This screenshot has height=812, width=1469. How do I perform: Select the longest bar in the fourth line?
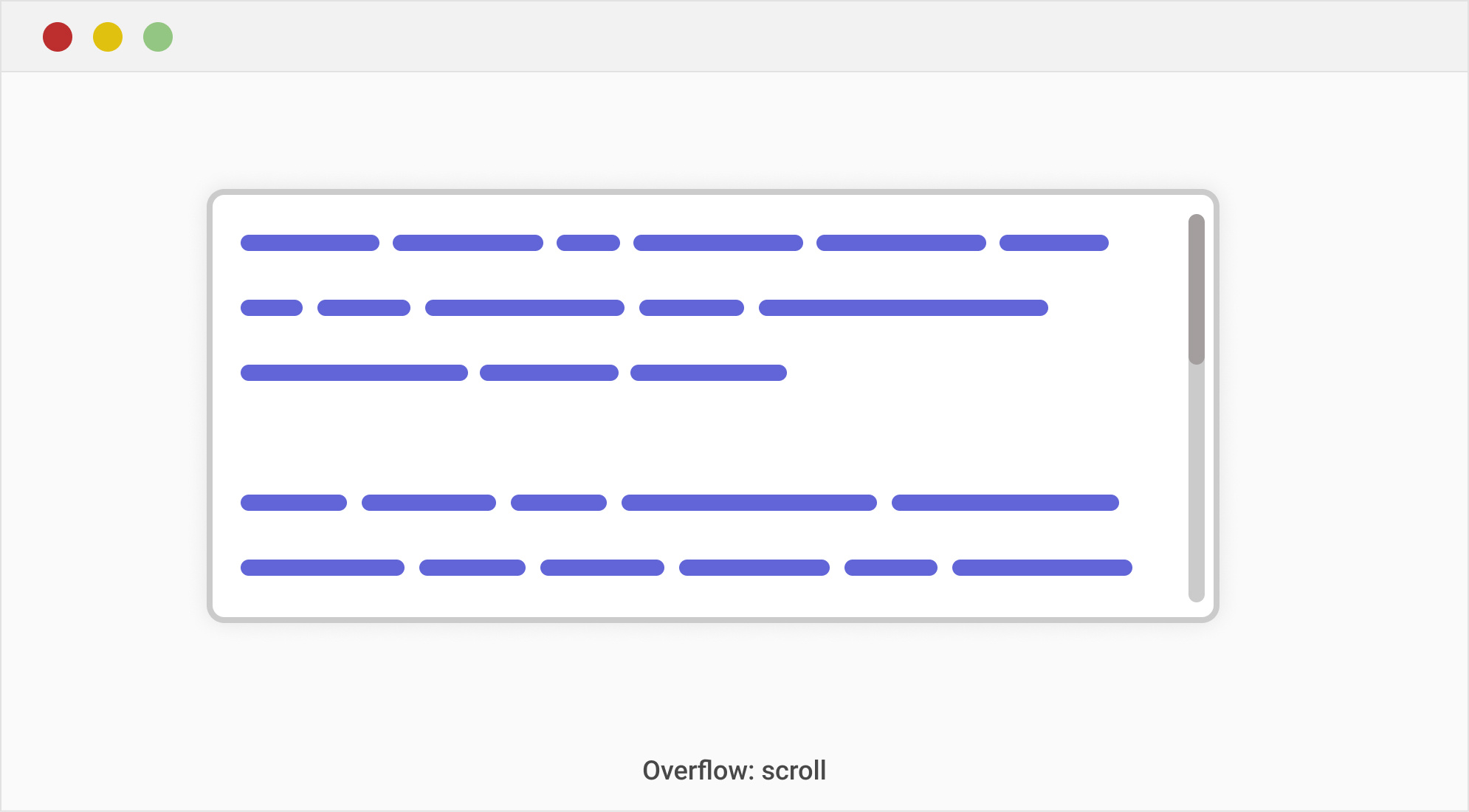coord(749,503)
